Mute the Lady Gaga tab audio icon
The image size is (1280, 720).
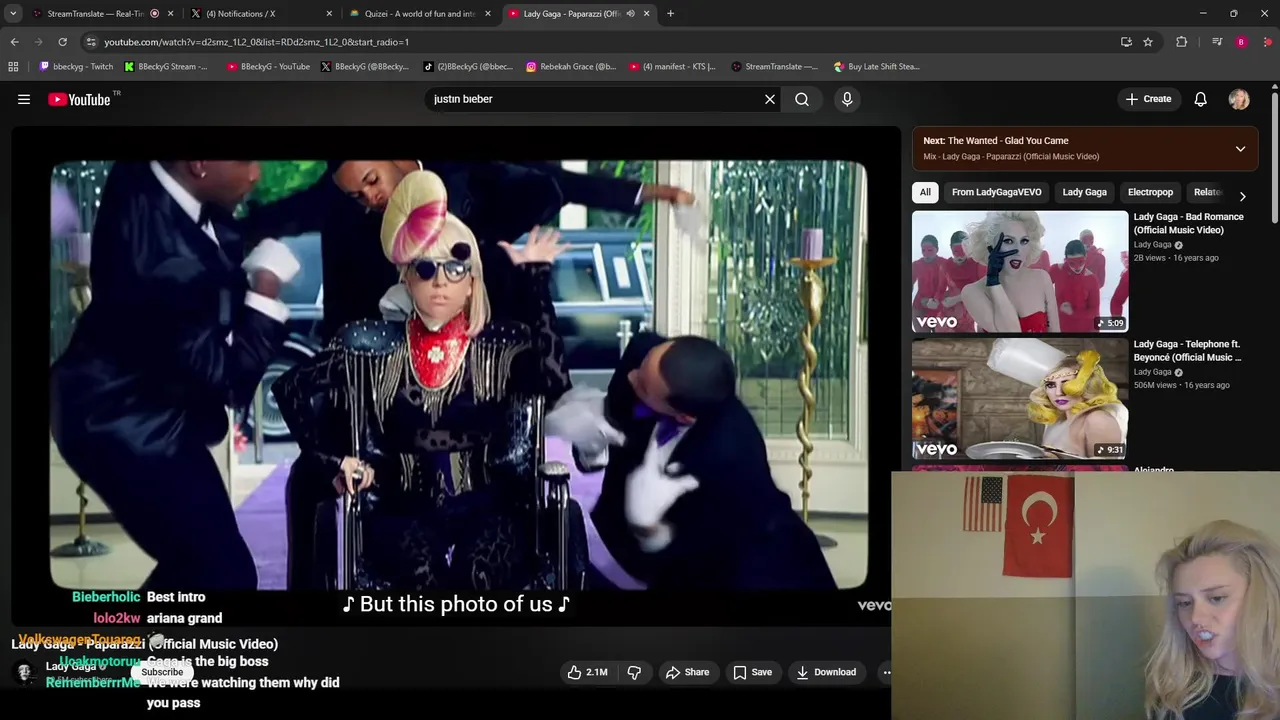point(630,14)
